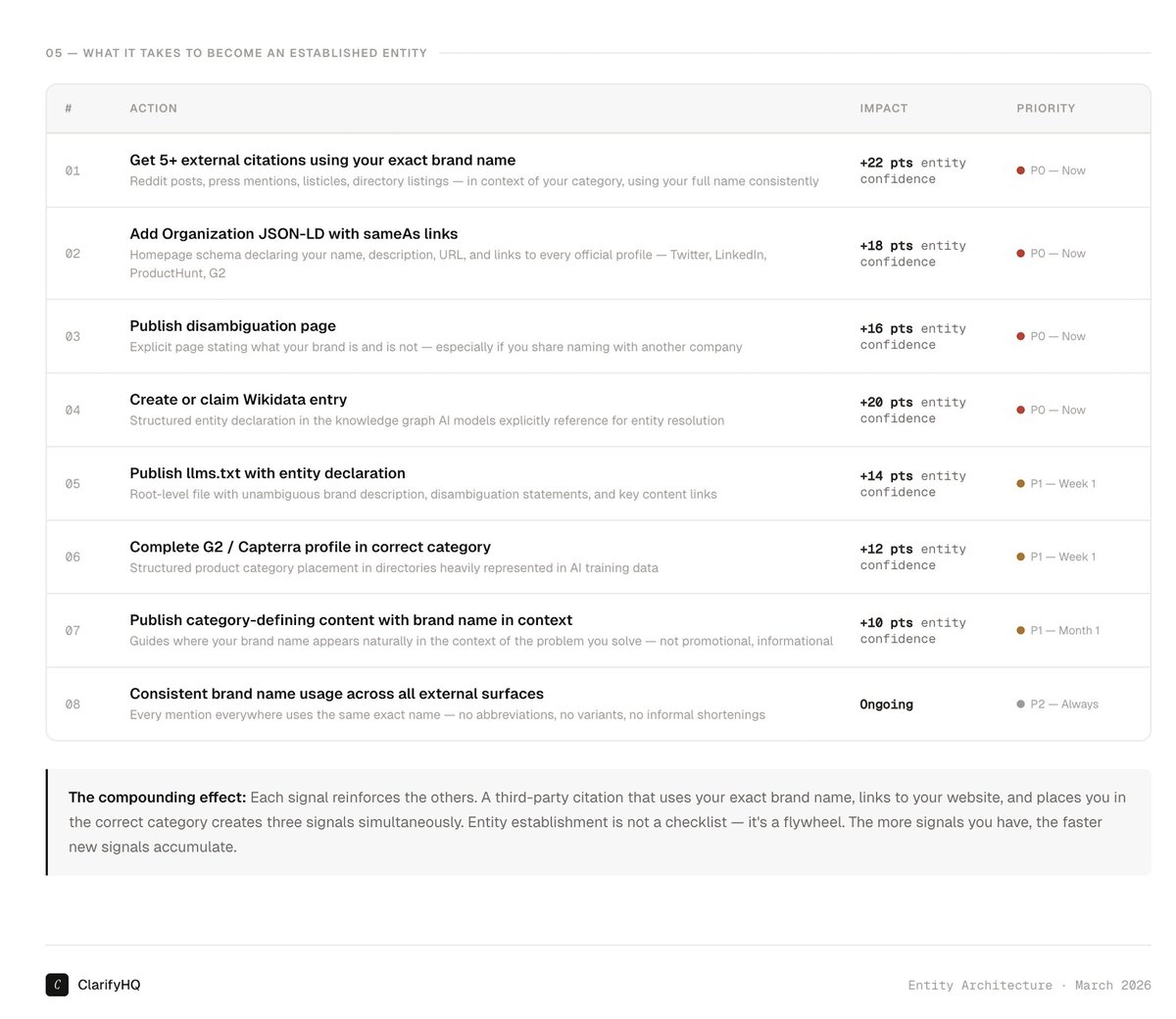This screenshot has width=1176, height=1019.
Task: Click the # column header
Action: (69, 109)
